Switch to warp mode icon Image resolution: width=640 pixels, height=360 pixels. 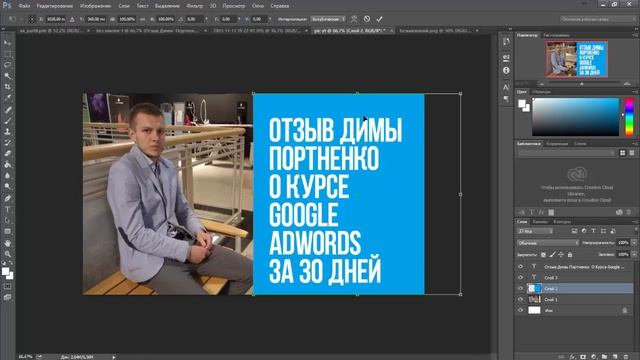tap(354, 19)
